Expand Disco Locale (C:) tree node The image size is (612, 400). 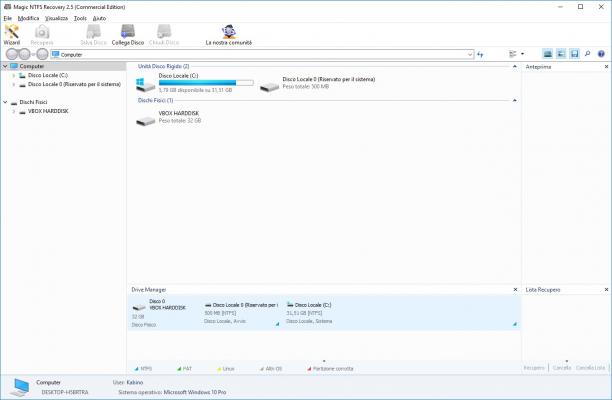point(14,75)
